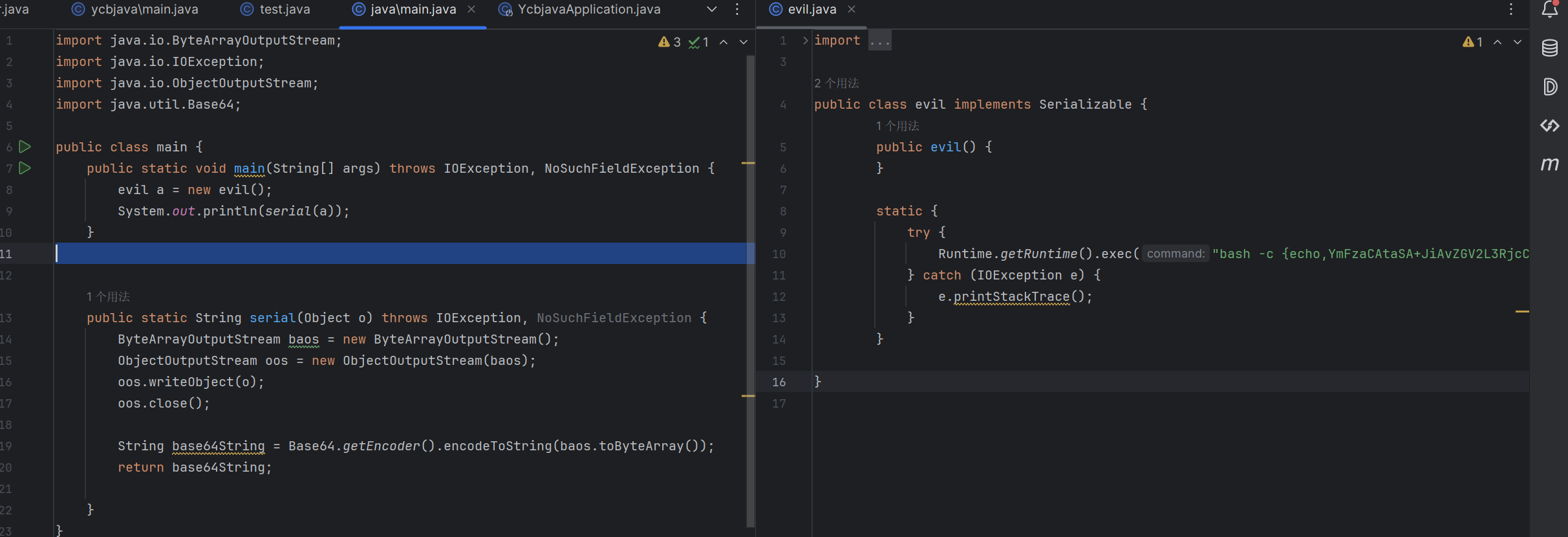Click 'System.out.println(serial(a));' statement

click(x=234, y=212)
